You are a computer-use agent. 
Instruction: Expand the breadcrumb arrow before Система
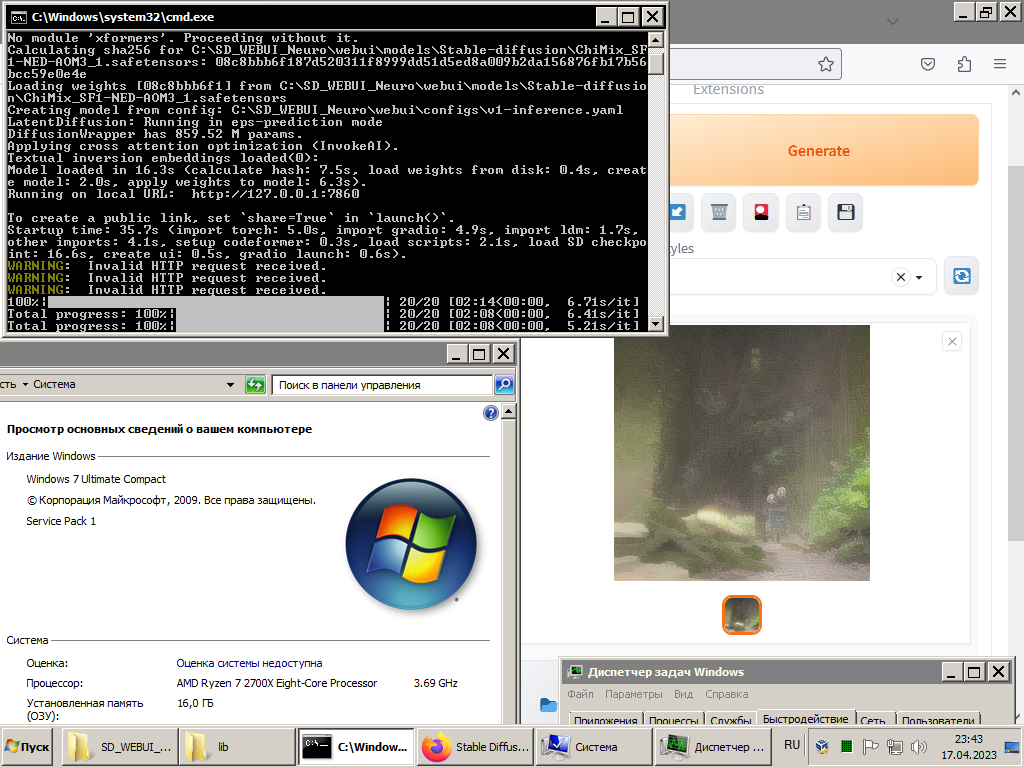click(25, 384)
